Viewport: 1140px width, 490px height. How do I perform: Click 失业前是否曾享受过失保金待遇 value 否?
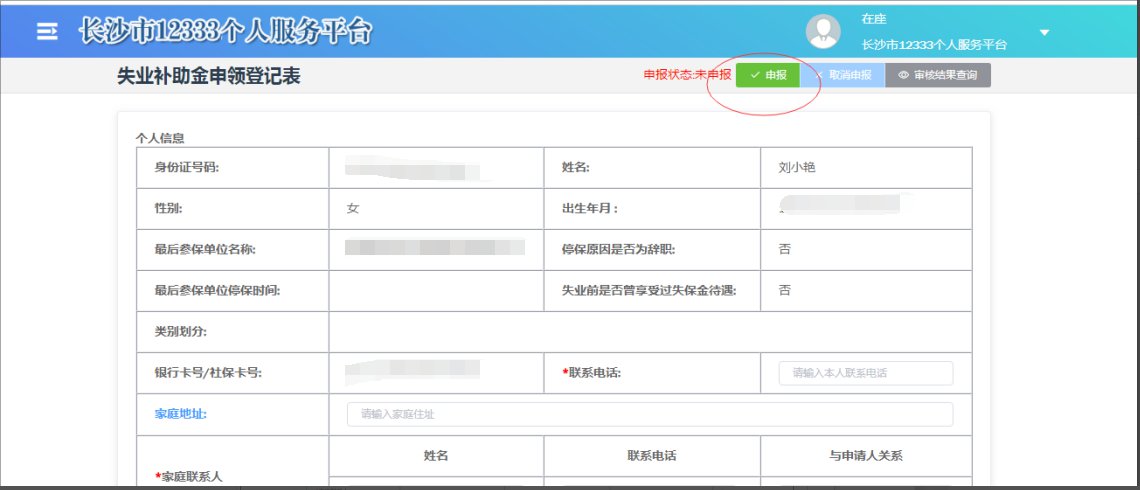tap(784, 291)
